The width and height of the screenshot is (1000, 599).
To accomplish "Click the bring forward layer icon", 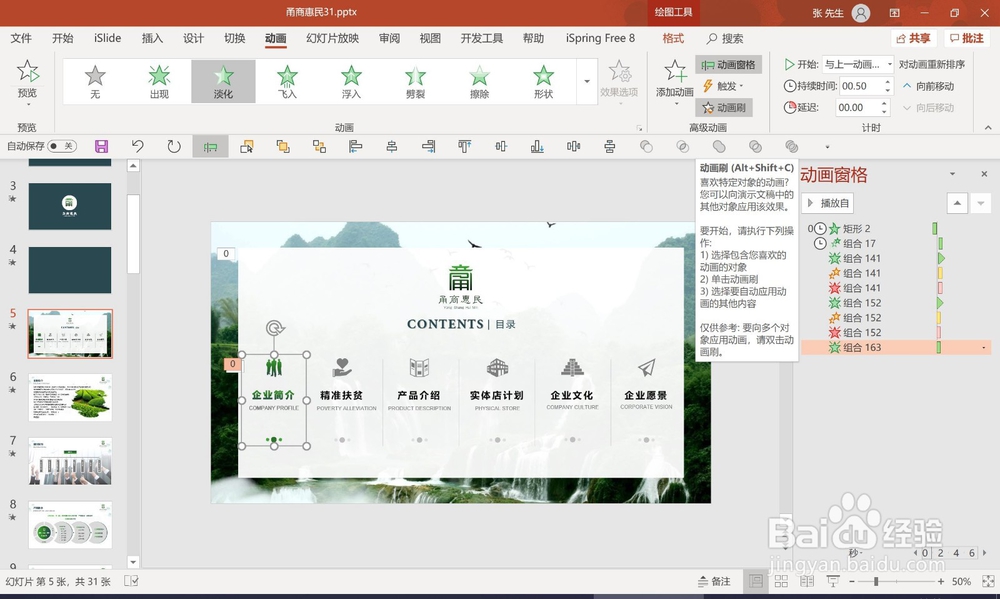I will click(x=283, y=147).
